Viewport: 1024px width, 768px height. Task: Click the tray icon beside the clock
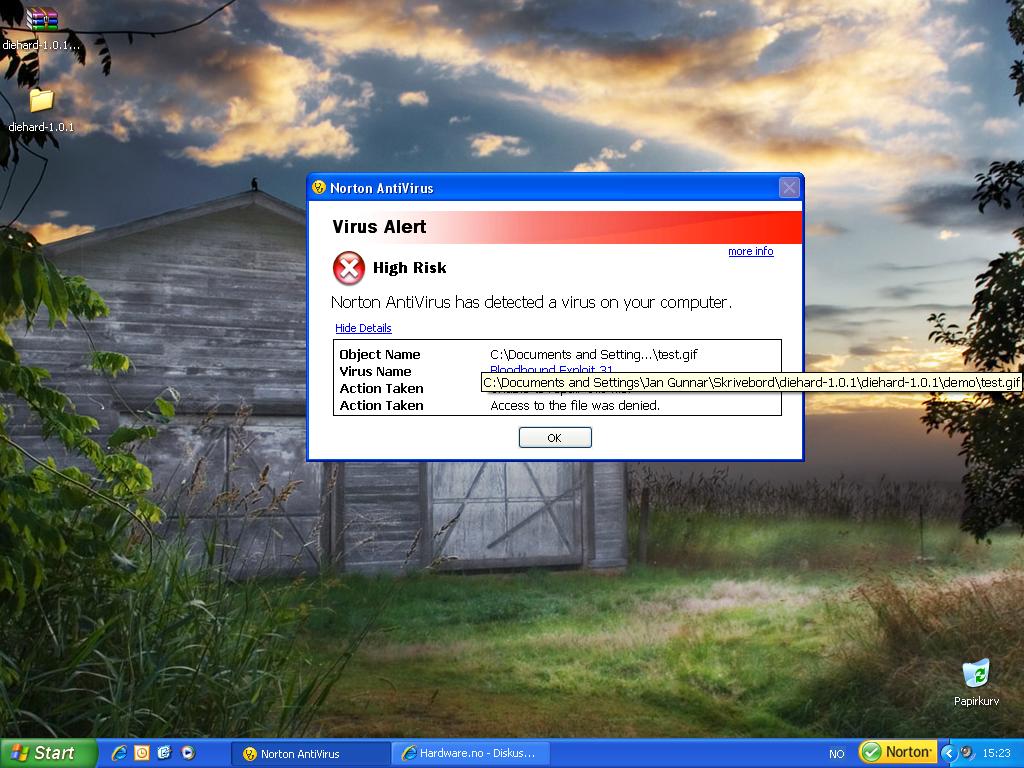pyautogui.click(x=967, y=753)
